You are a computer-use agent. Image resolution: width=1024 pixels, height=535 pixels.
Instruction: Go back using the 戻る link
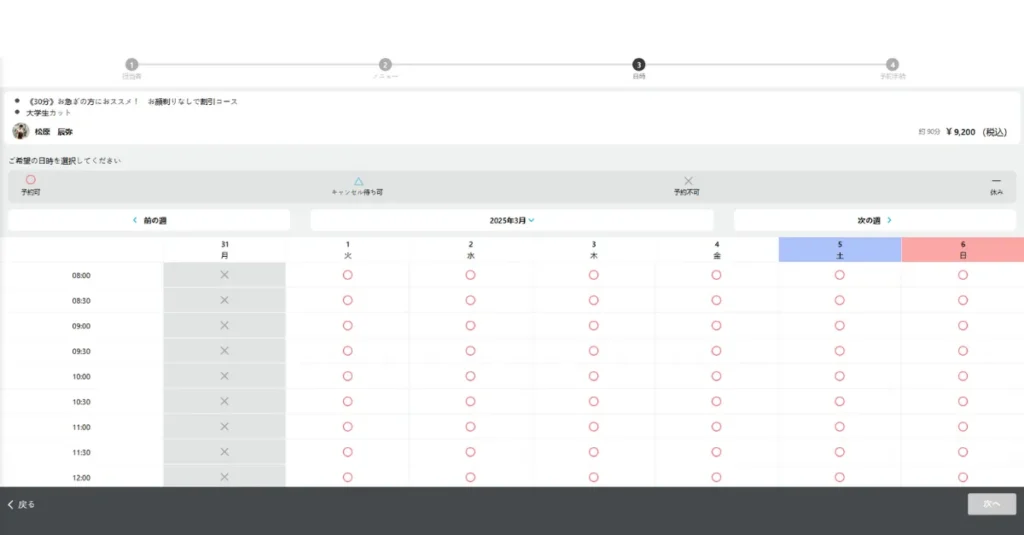click(x=21, y=504)
